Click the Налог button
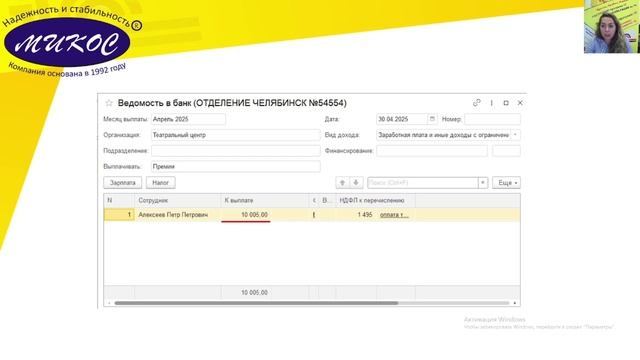Screen dimensions: 640x360 161,182
